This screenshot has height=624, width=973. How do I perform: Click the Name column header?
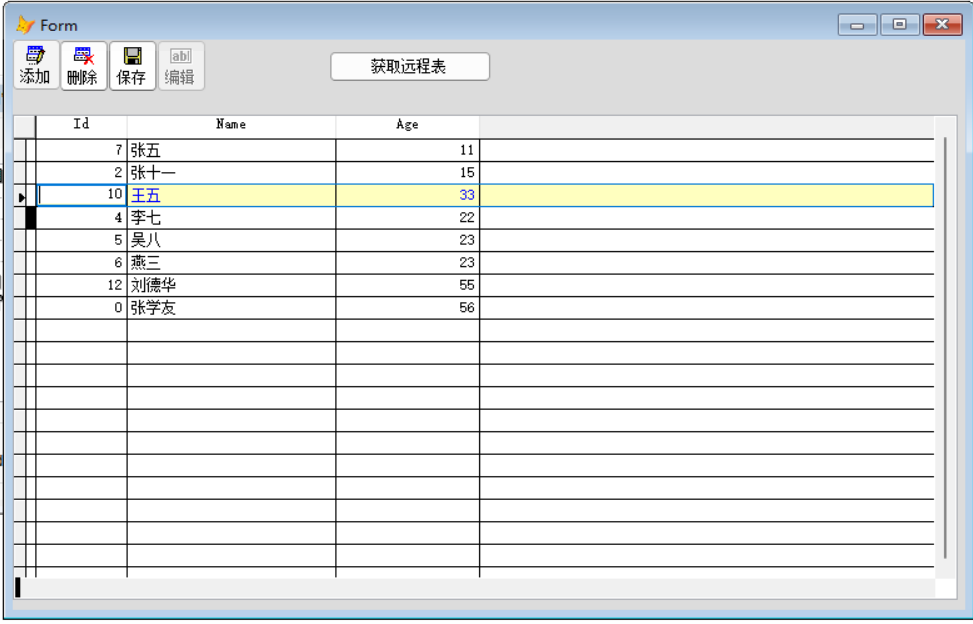[x=231, y=127]
